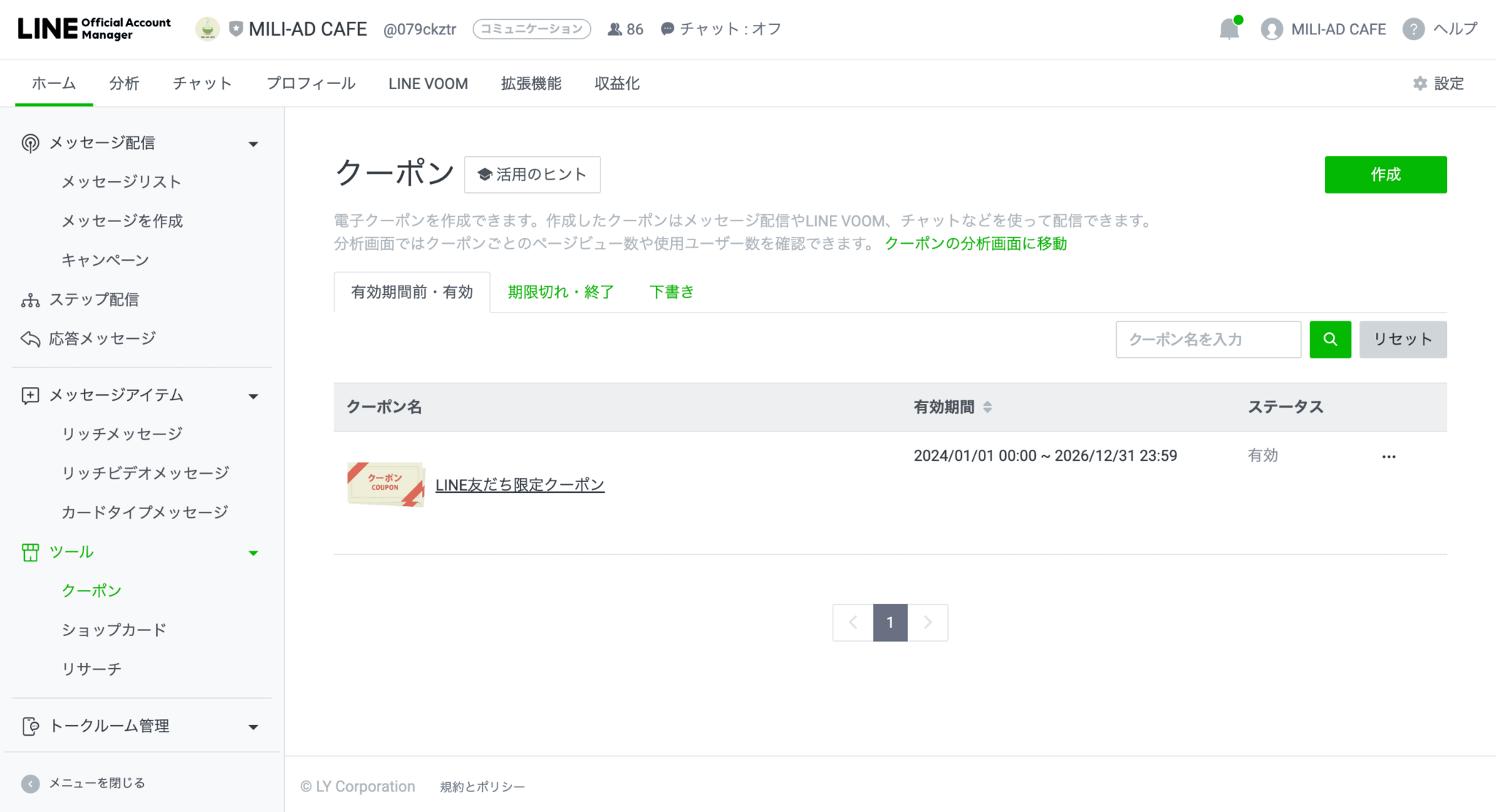Select the メッセージ配信 megaphone icon in sidebar
This screenshot has height=812, width=1496.
[29, 142]
